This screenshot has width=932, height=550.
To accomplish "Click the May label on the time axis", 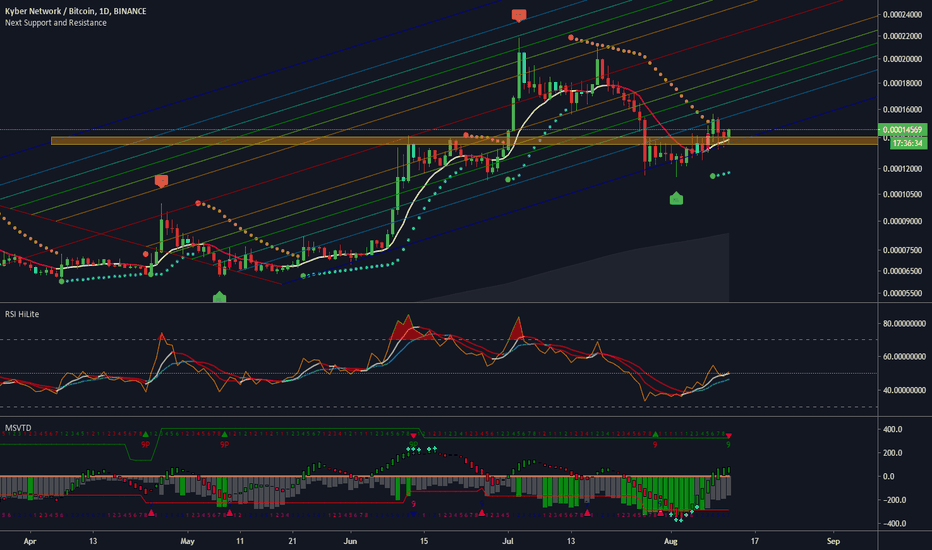I will coord(187,541).
